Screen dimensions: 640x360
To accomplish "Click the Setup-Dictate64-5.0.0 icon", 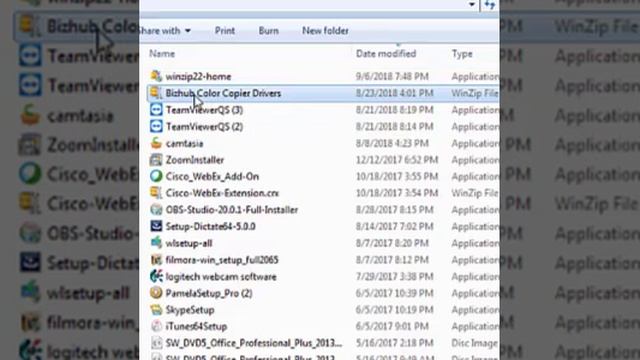I will coord(156,226).
